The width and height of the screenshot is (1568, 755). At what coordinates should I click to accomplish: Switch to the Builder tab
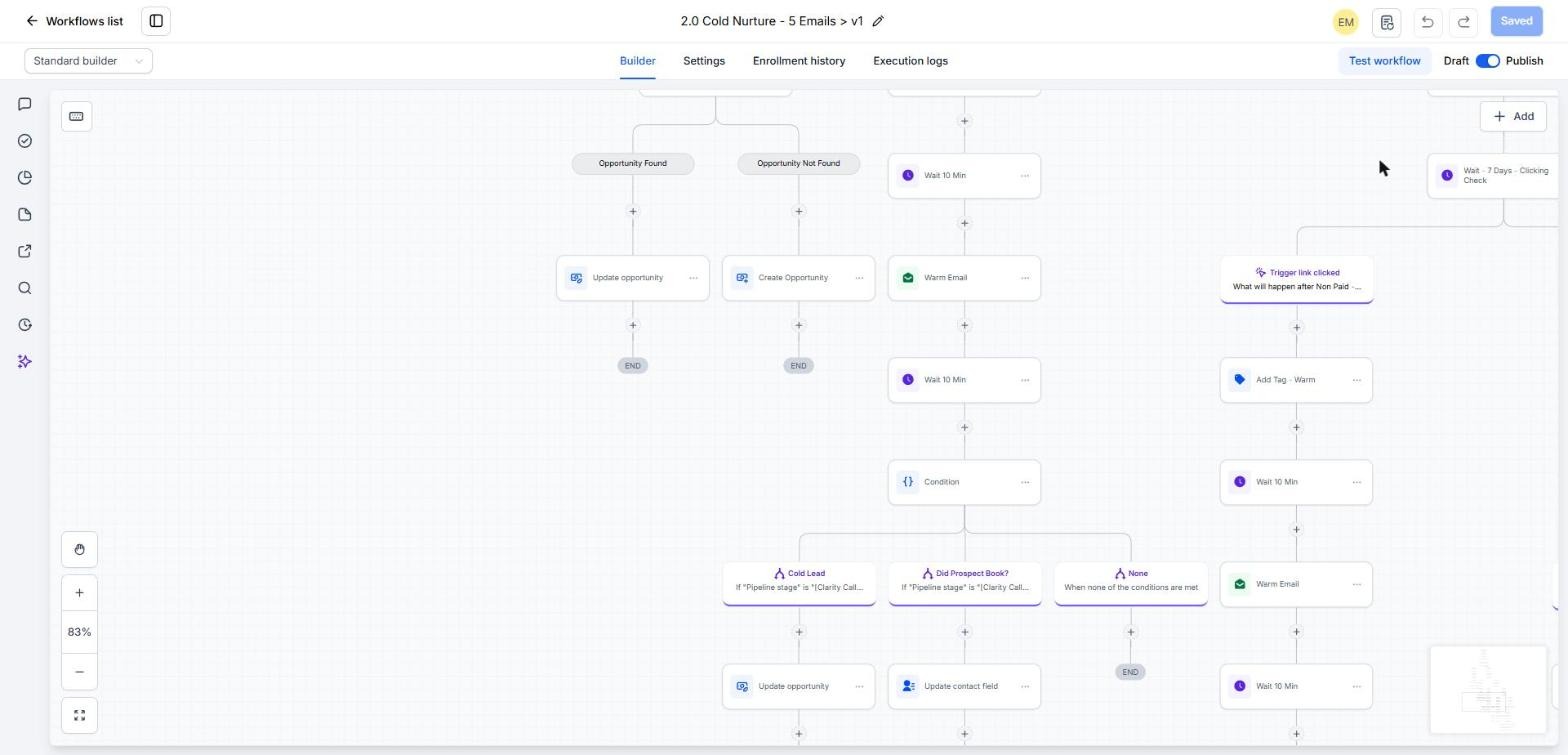(x=637, y=61)
